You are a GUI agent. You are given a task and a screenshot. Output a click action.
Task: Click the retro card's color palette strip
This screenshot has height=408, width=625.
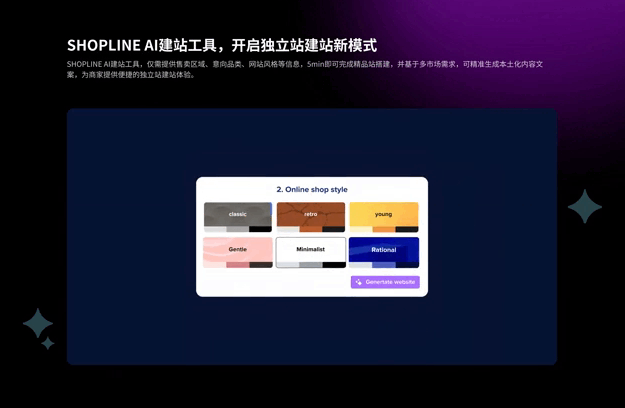pyautogui.click(x=311, y=229)
